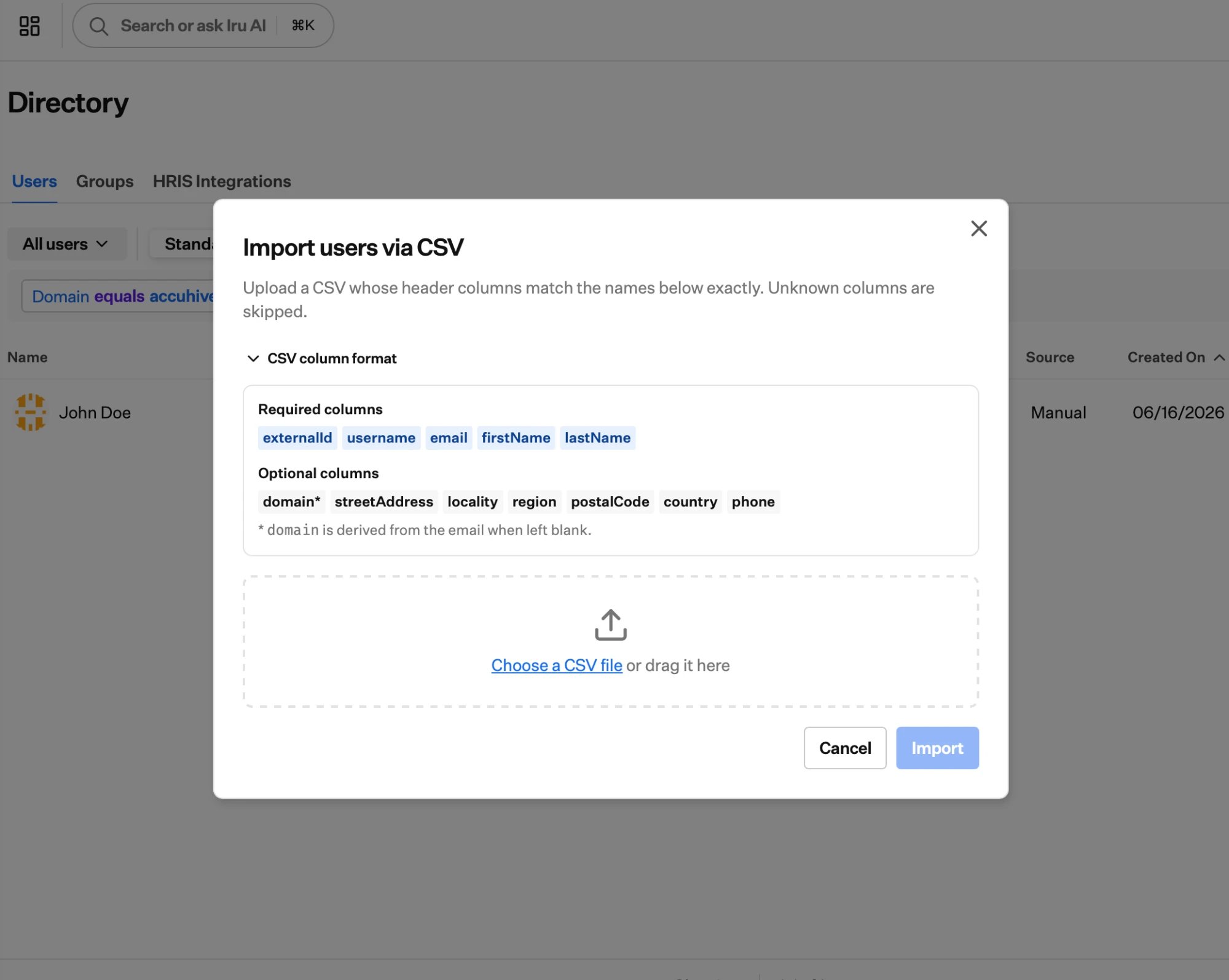The height and width of the screenshot is (980, 1229).
Task: Click the Name column header
Action: coord(27,358)
